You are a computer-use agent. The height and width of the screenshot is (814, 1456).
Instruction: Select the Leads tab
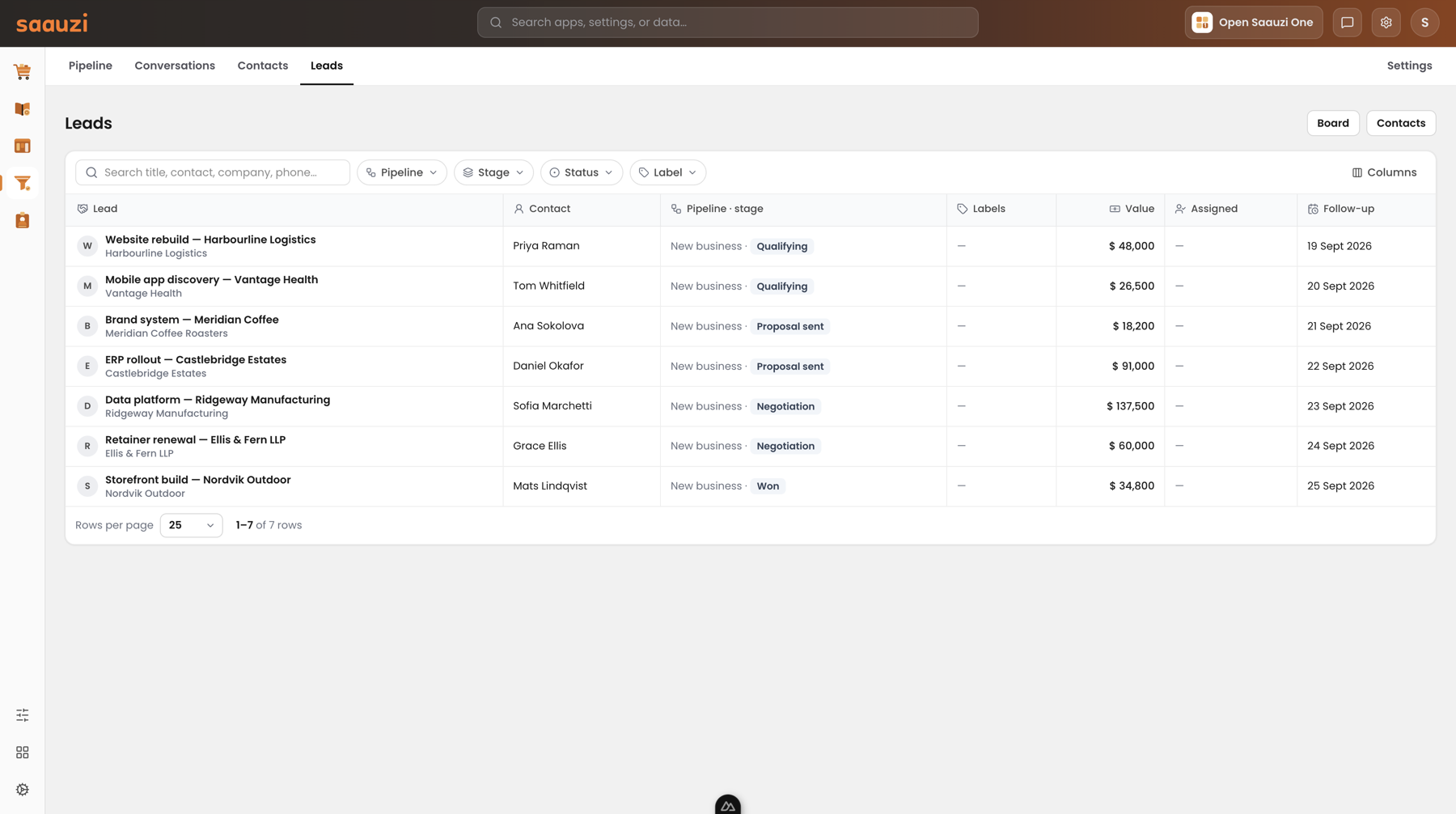pos(327,66)
